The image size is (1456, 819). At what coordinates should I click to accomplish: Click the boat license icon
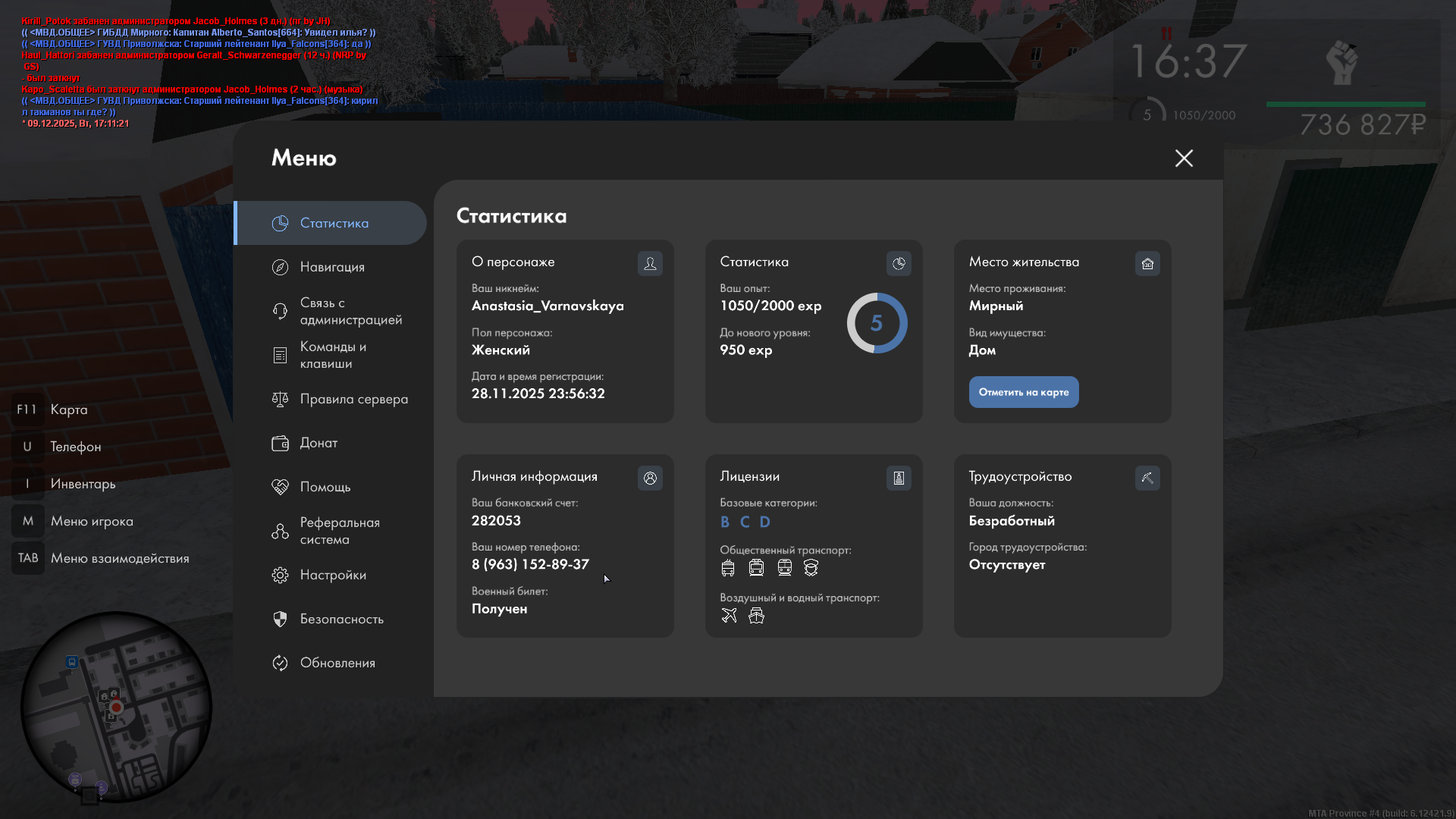[756, 615]
